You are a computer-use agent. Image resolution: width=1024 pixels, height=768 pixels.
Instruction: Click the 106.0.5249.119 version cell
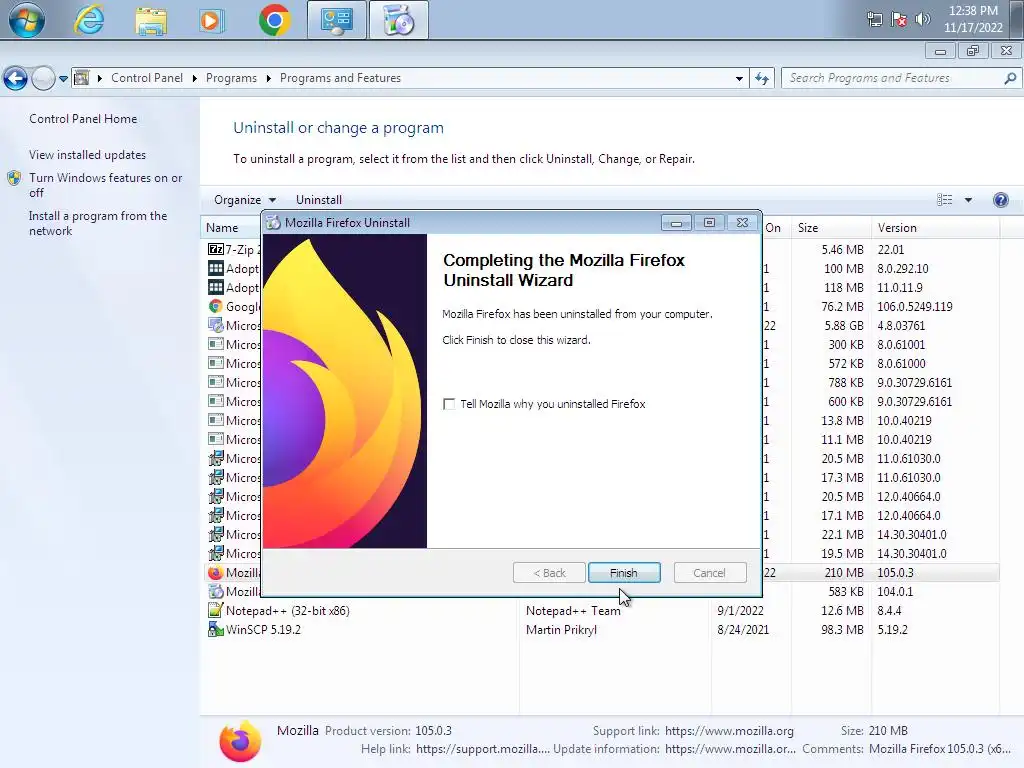914,306
